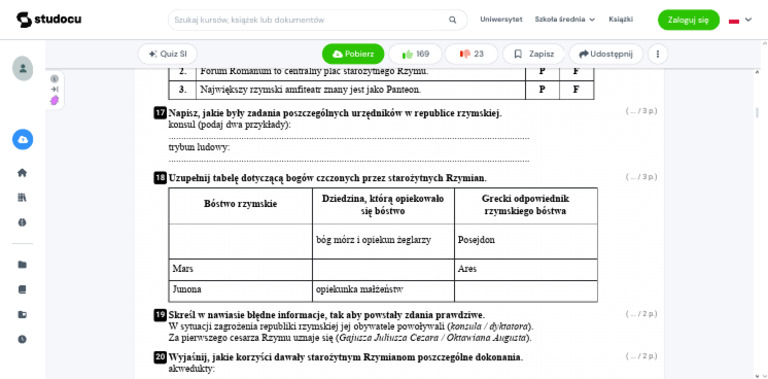
Task: Click 'bóg mórz i opiekun żeglarzy' cell
Action: click(384, 241)
